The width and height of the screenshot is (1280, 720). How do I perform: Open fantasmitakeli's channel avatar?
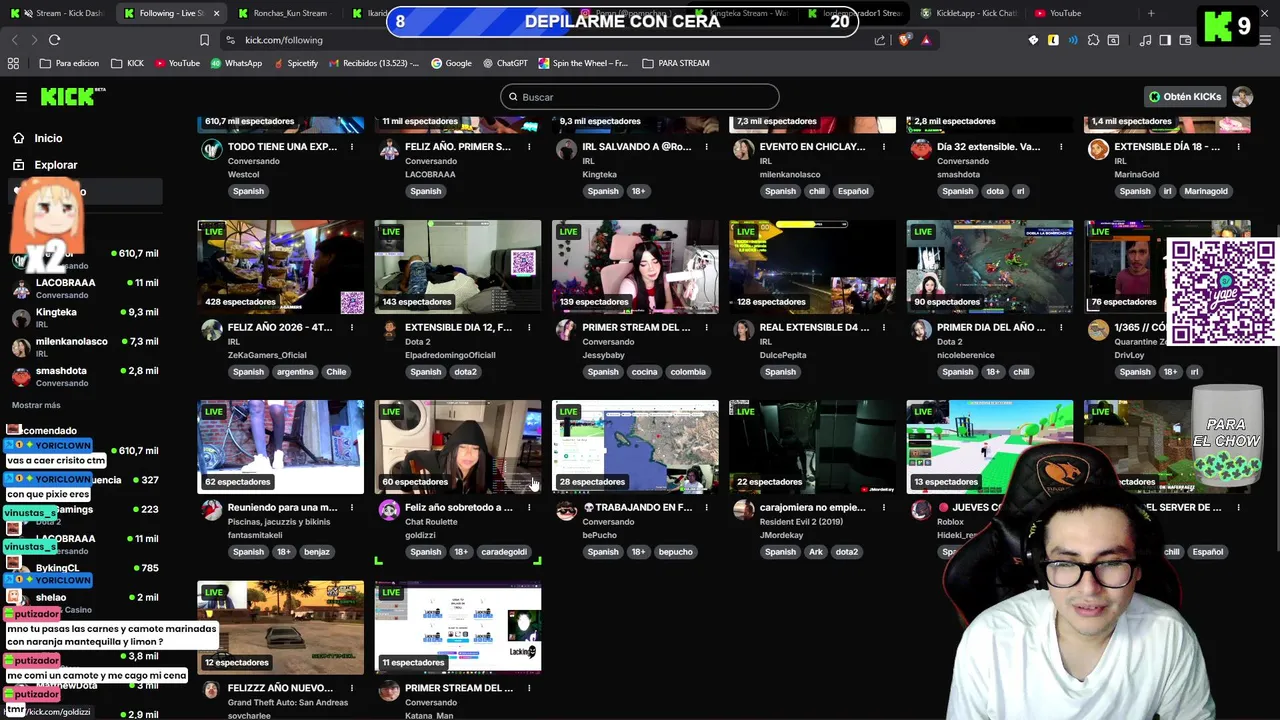(x=211, y=510)
